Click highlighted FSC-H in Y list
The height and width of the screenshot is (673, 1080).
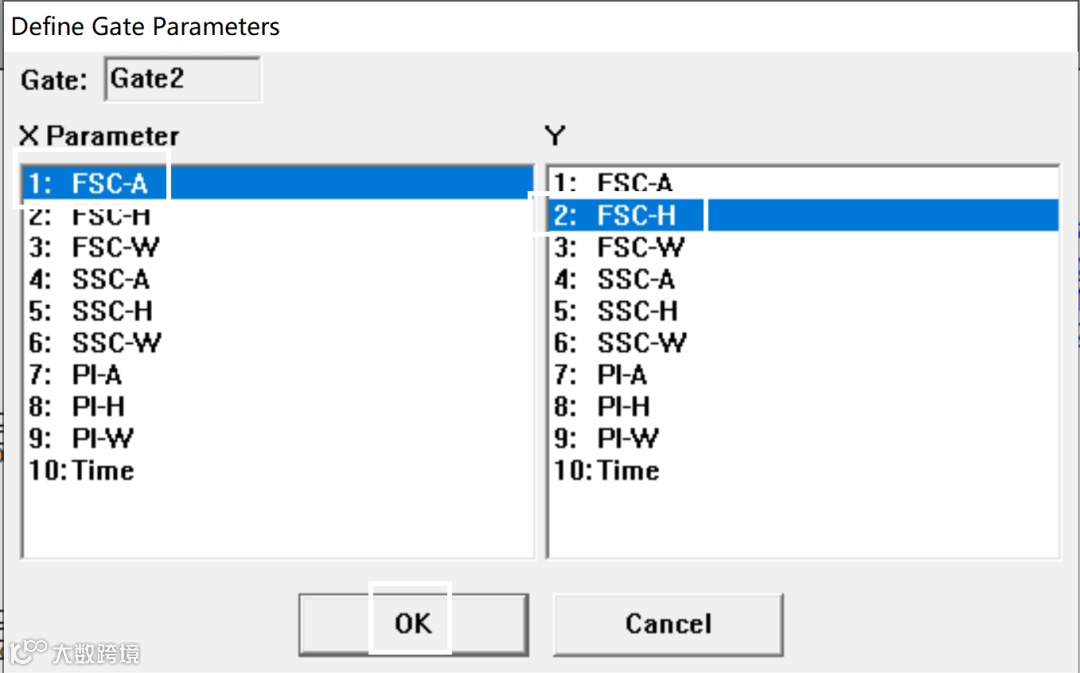coord(636,215)
